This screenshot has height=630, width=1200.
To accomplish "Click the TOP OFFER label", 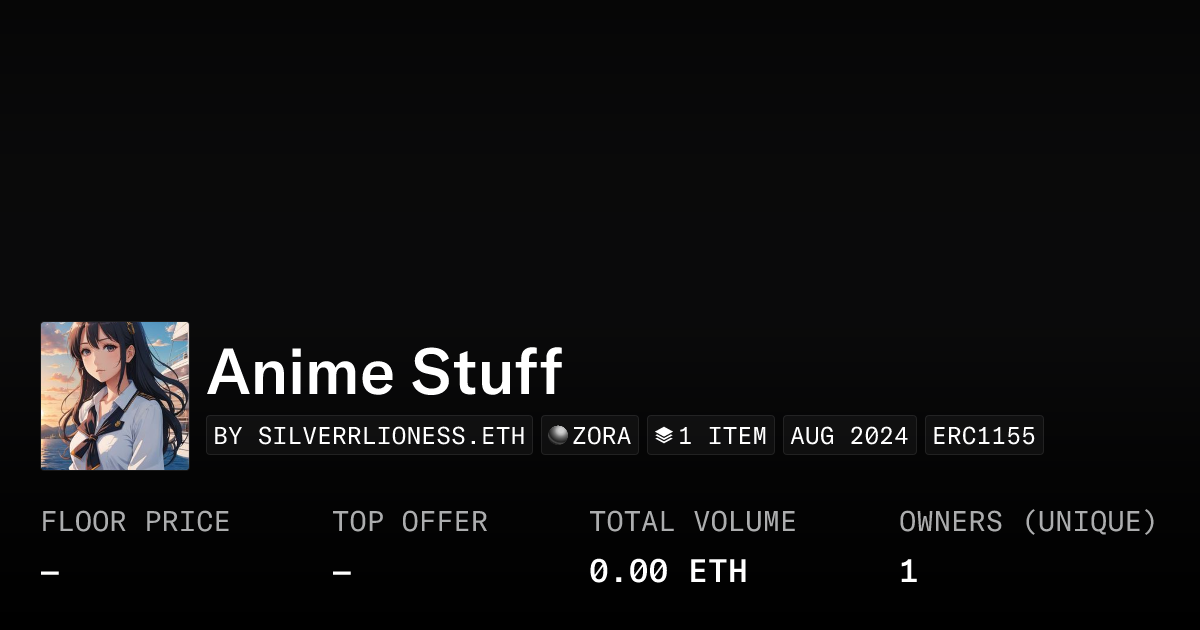I will point(410,522).
